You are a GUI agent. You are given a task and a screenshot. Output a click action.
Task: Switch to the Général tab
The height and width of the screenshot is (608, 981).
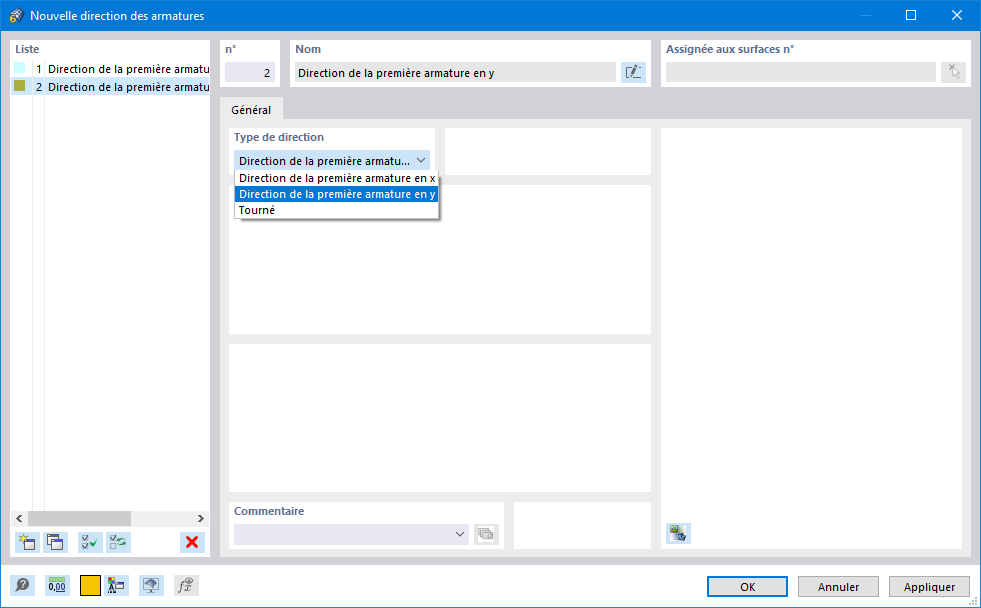[251, 109]
